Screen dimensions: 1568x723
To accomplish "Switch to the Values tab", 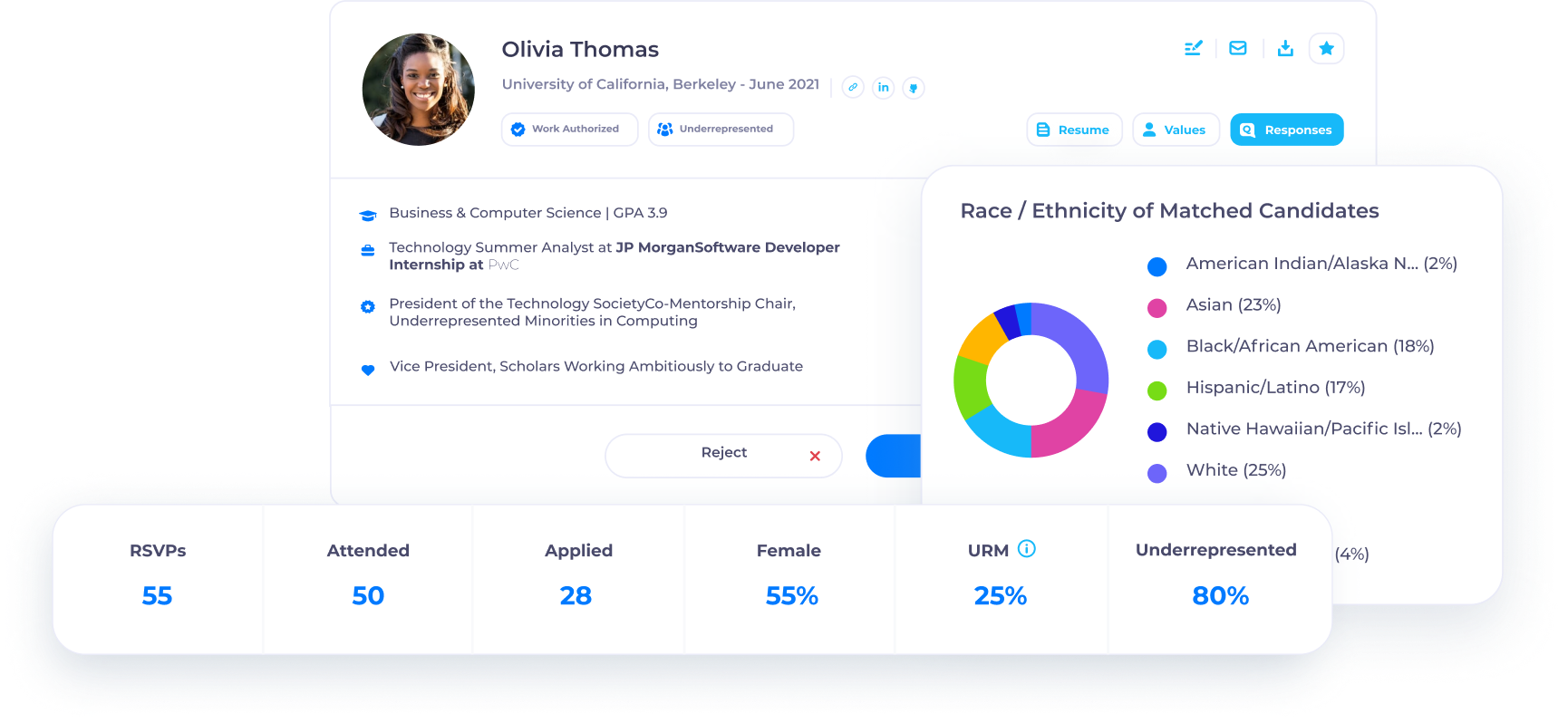I will (x=1176, y=130).
